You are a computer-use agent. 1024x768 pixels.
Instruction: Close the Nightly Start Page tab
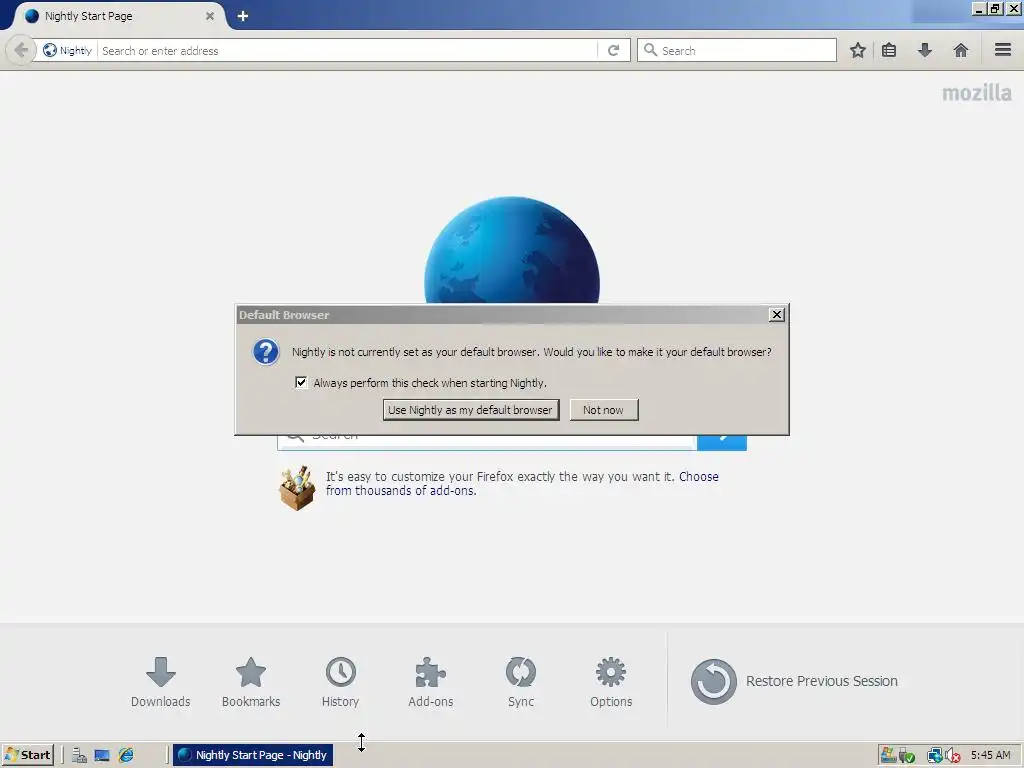pos(210,16)
